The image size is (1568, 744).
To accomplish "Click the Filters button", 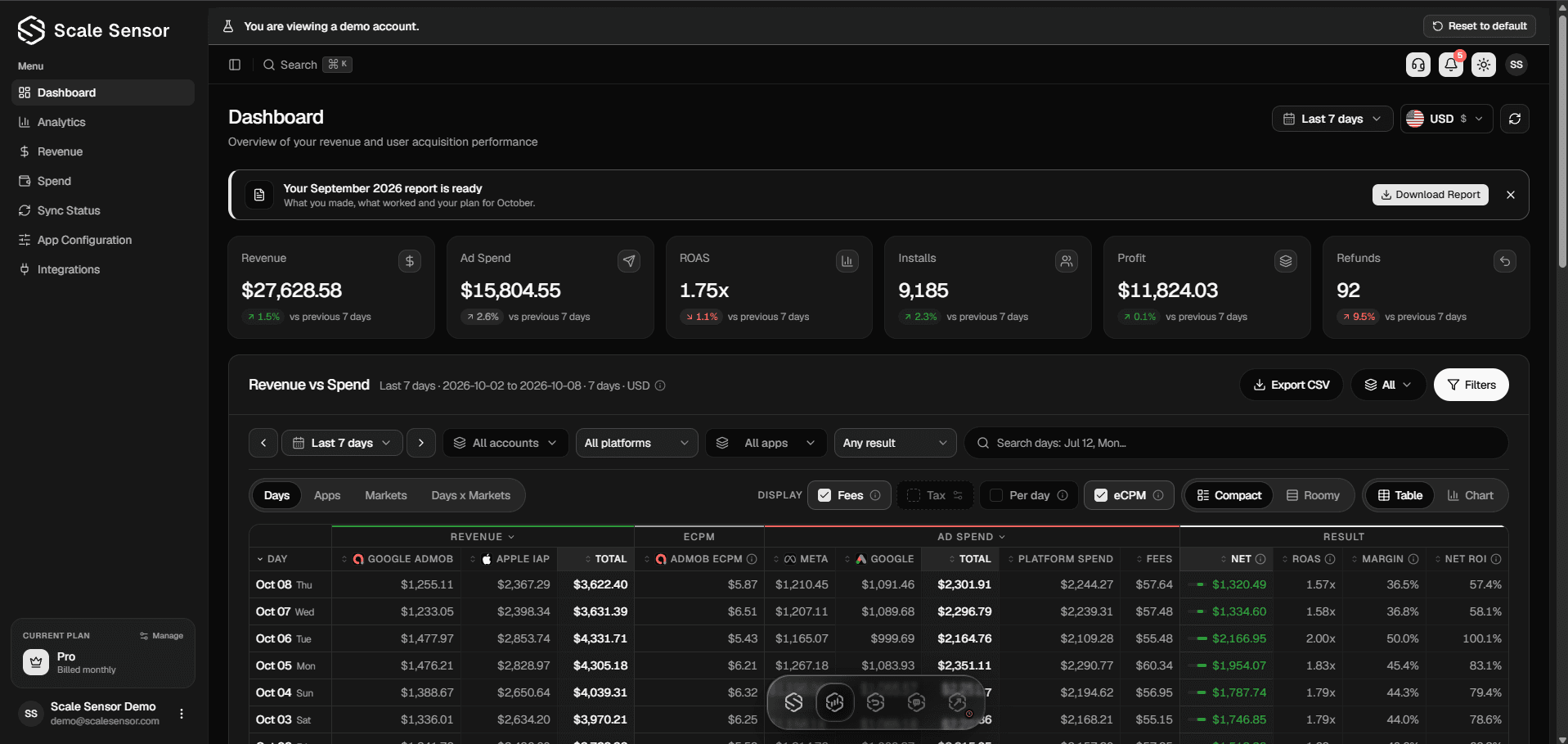I will (x=1471, y=385).
